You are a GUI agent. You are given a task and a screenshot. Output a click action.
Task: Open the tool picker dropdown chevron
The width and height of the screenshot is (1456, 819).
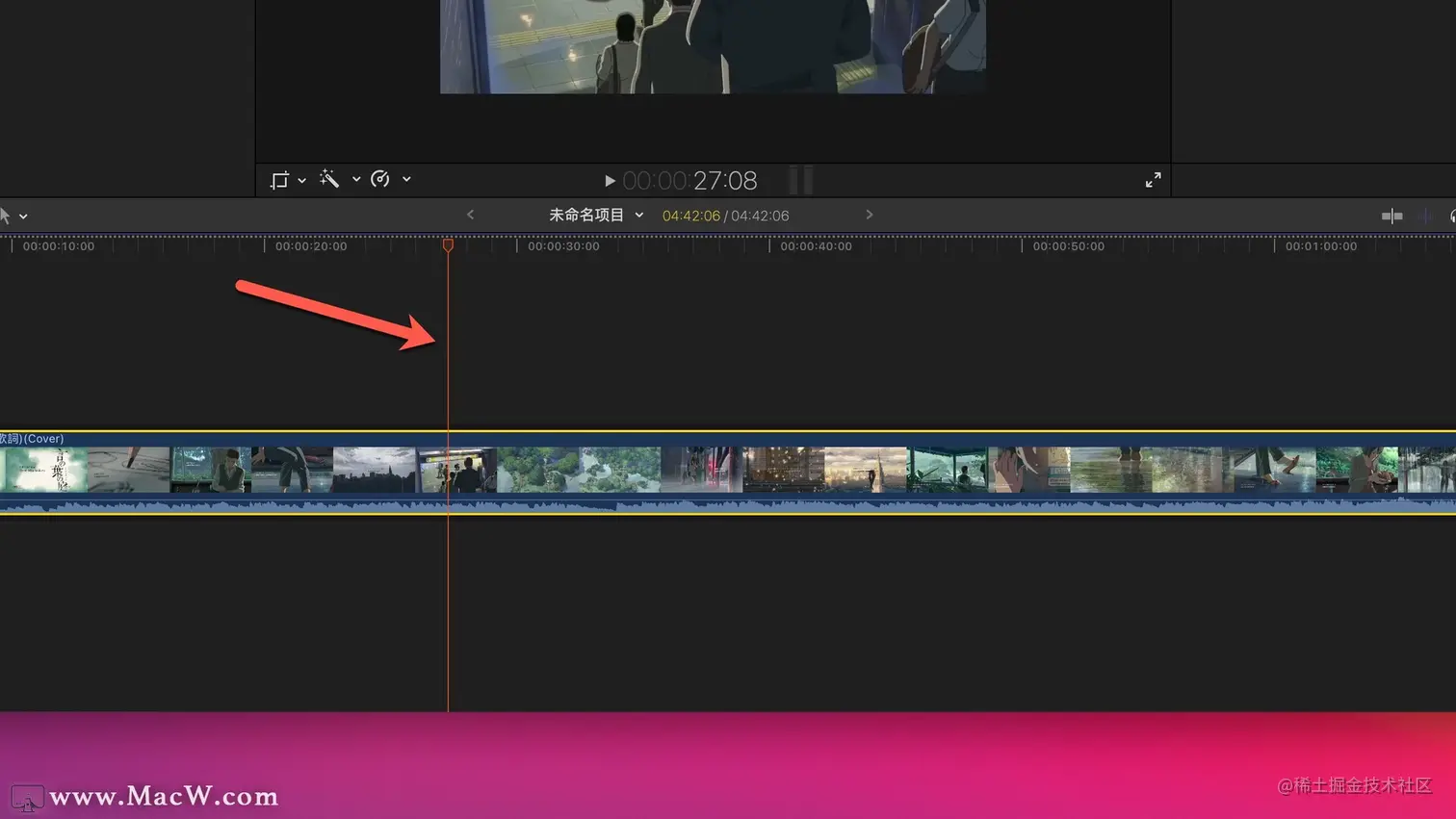[23, 217]
